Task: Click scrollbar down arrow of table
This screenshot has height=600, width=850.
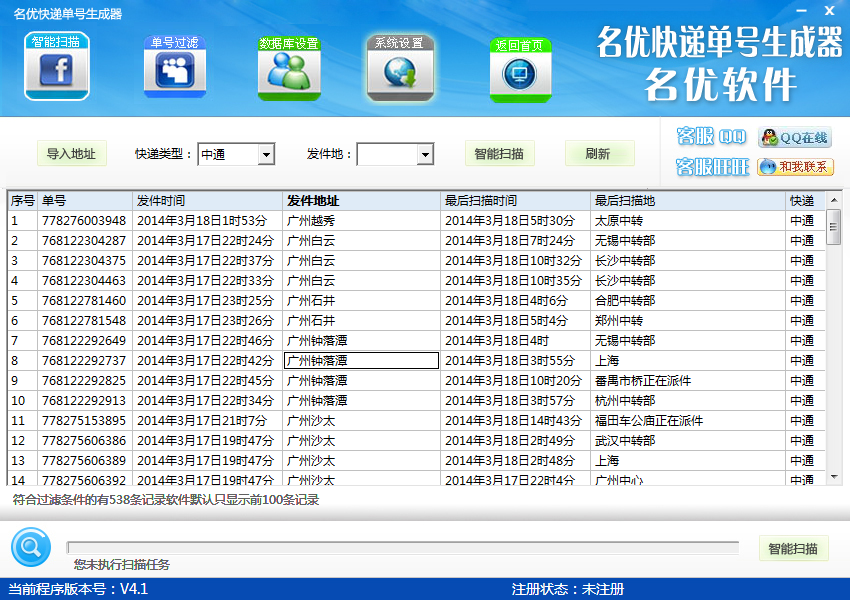Action: [x=834, y=477]
